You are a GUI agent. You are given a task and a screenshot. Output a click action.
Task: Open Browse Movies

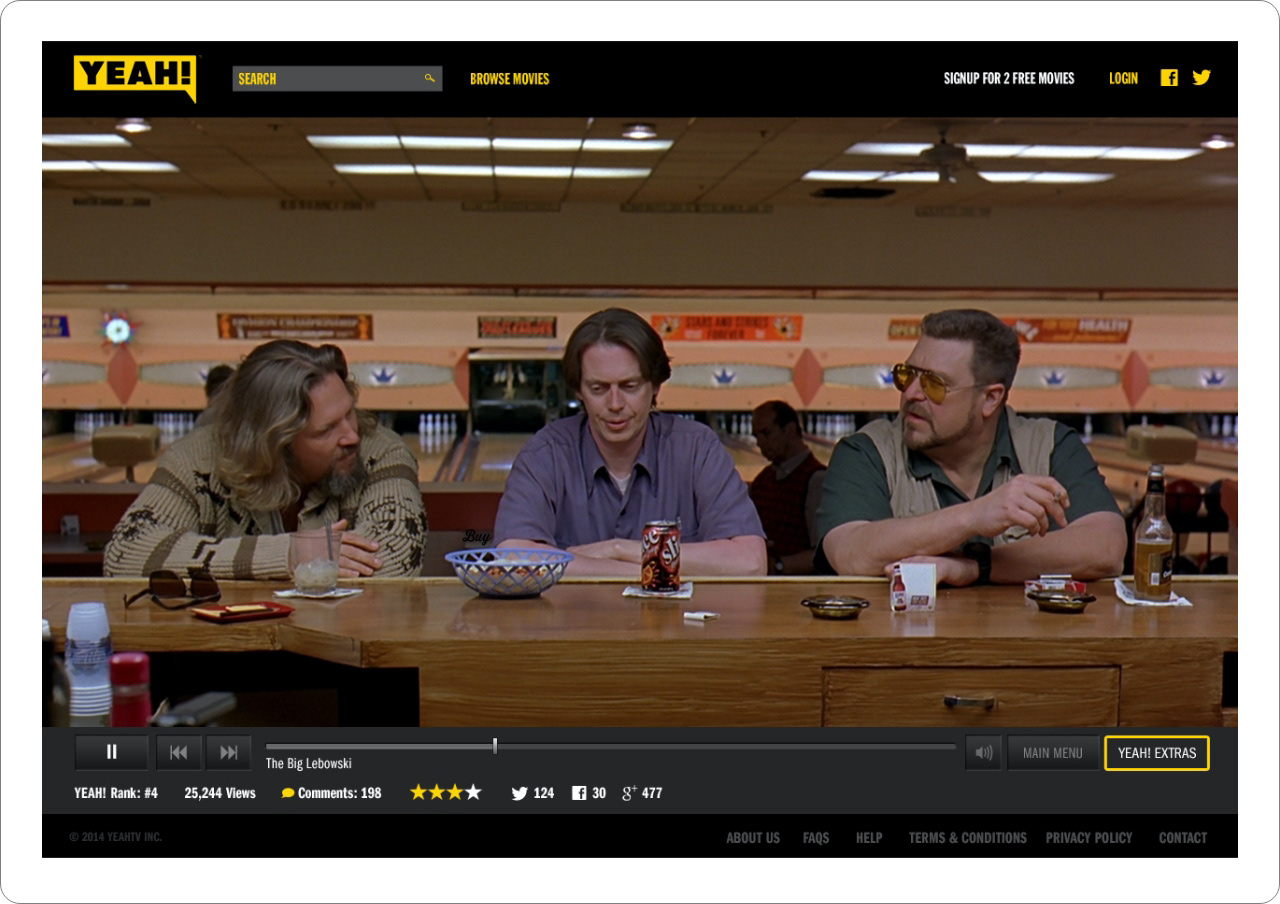(510, 78)
